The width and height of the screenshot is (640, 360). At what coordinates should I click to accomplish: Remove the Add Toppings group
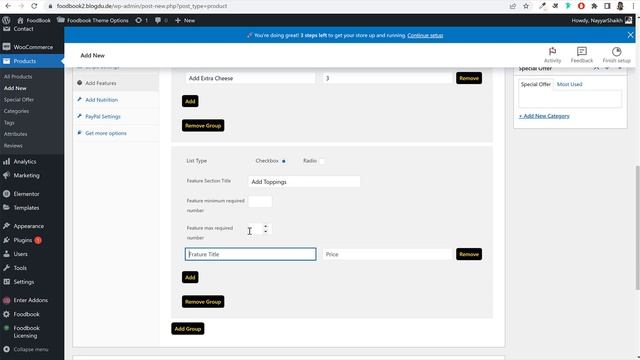(x=203, y=302)
